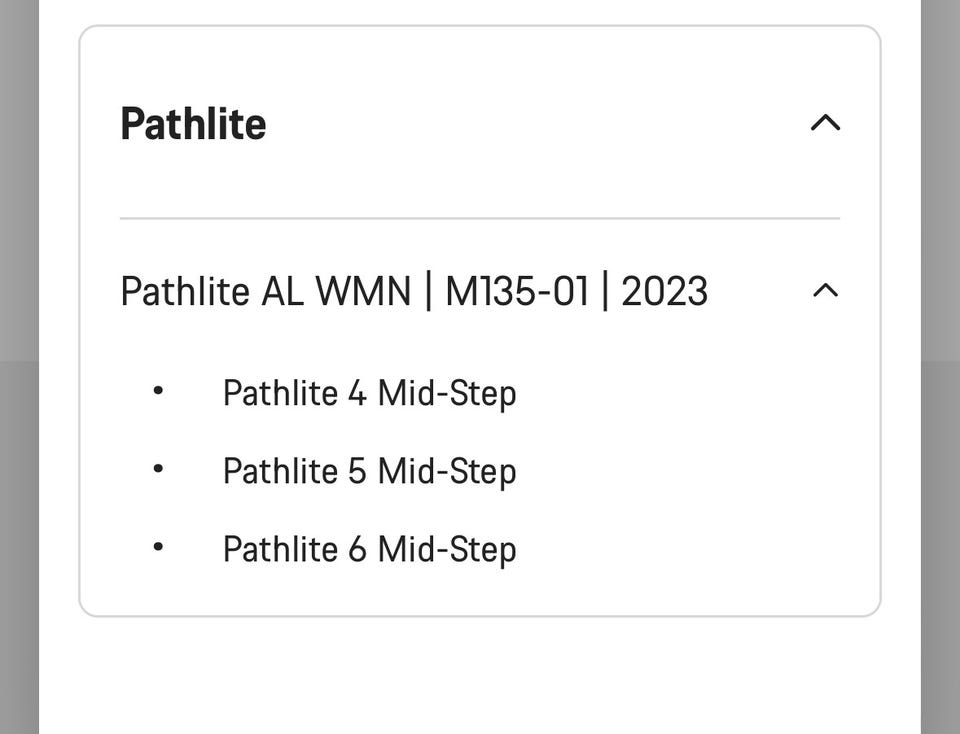Image resolution: width=960 pixels, height=734 pixels.
Task: Select Pathlite 4 Mid-Step
Action: 369,393
